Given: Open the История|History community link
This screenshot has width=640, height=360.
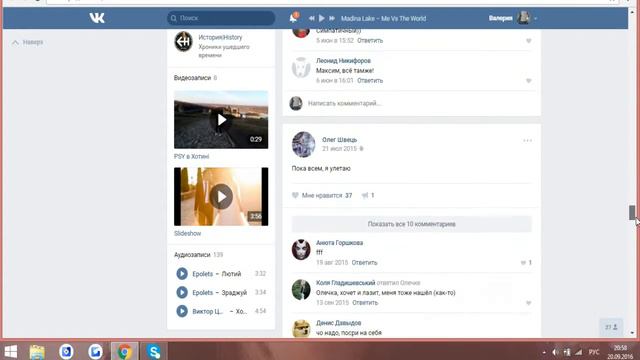Looking at the screenshot, I should coord(220,37).
